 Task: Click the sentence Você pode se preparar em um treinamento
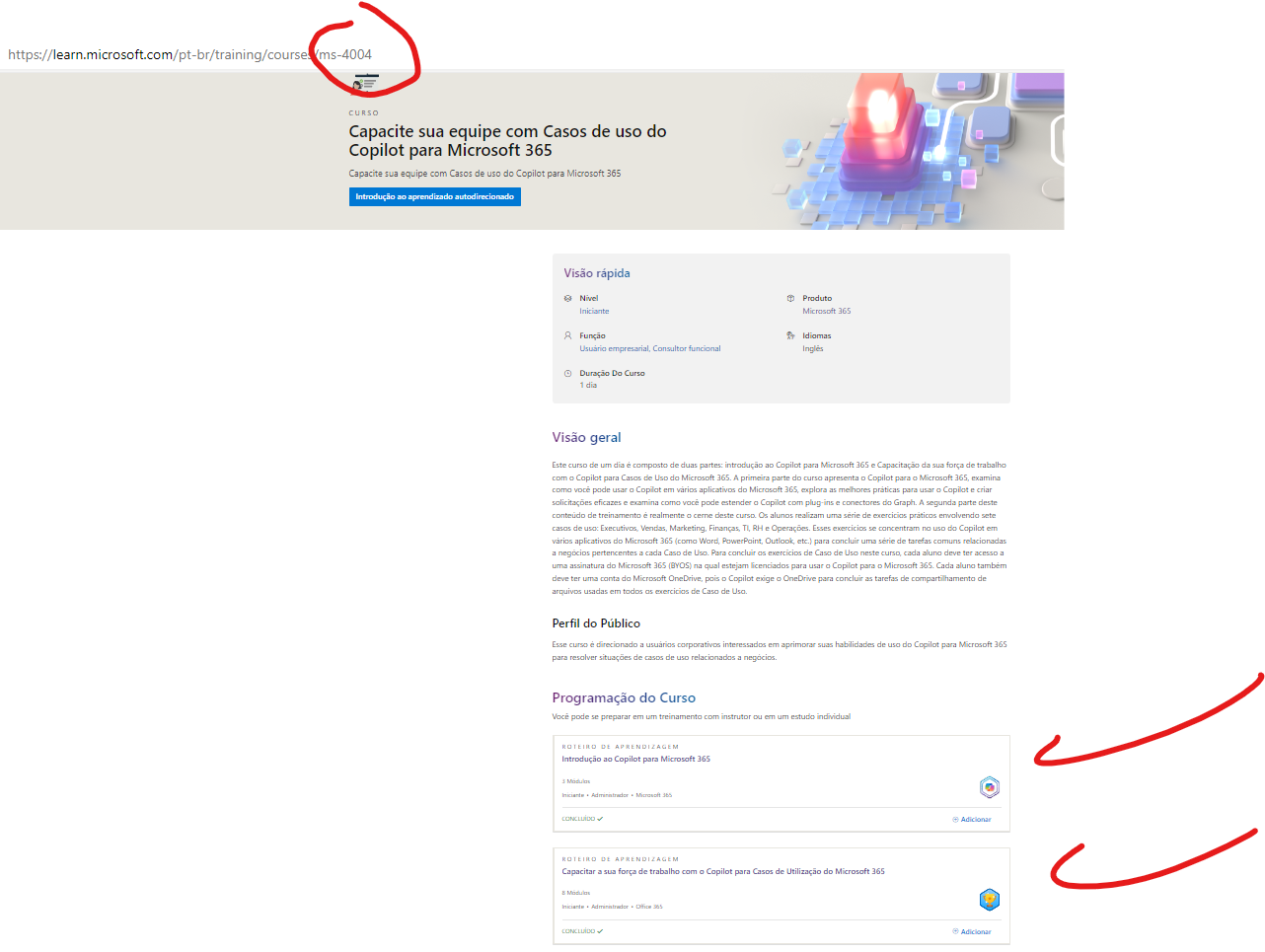pyautogui.click(x=701, y=717)
